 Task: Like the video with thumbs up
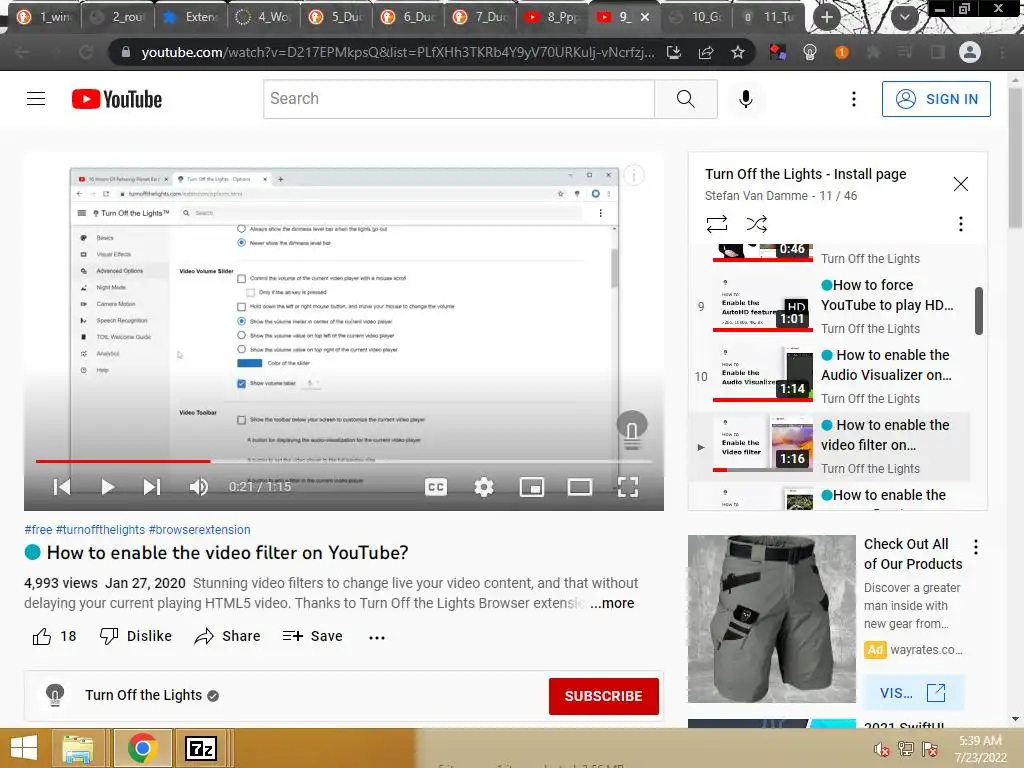[42, 636]
